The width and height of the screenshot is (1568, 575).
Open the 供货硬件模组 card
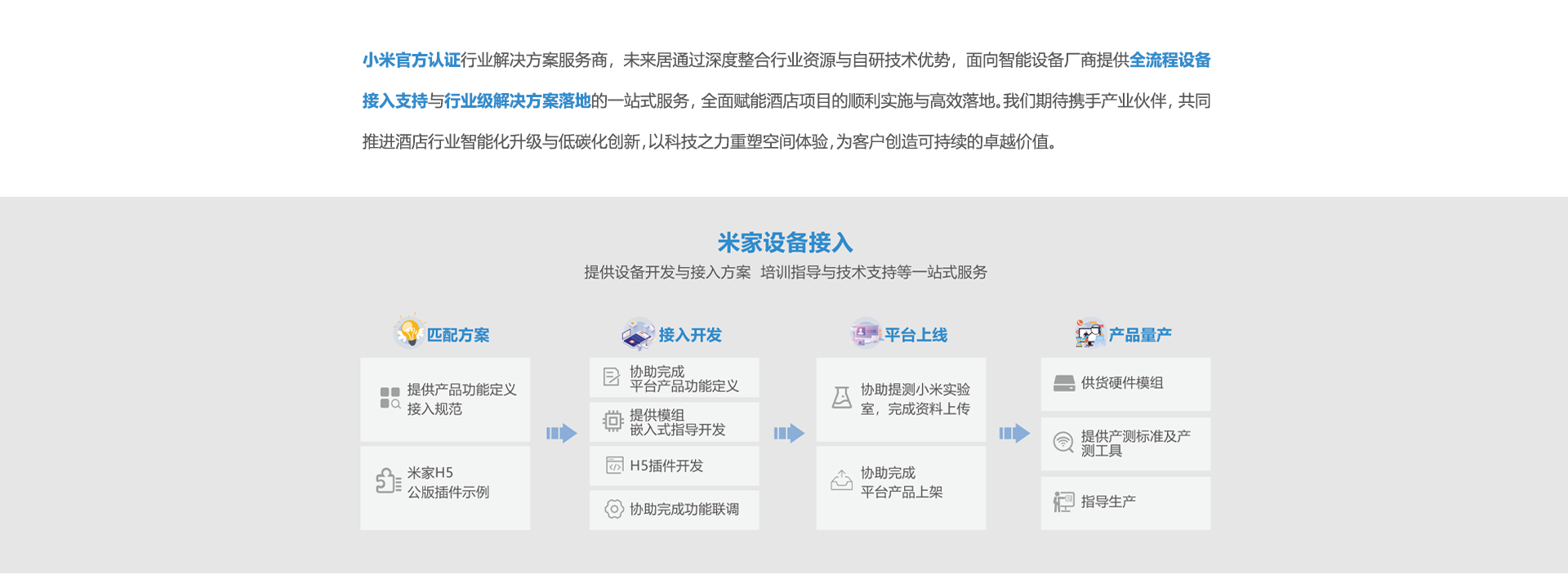tap(1126, 384)
